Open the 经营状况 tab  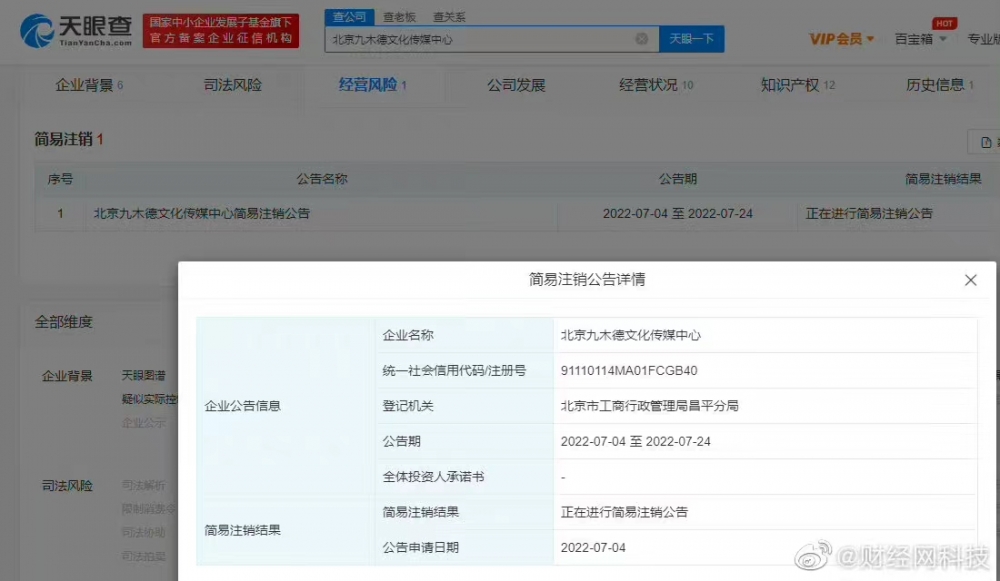pos(647,85)
